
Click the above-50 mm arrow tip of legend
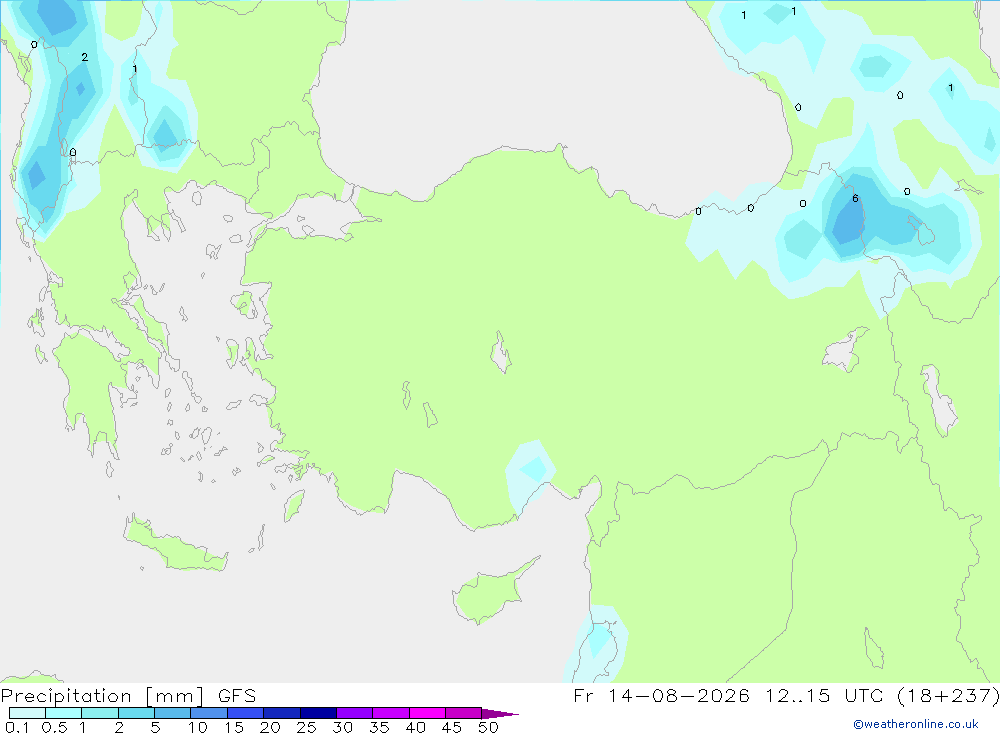pos(500,713)
